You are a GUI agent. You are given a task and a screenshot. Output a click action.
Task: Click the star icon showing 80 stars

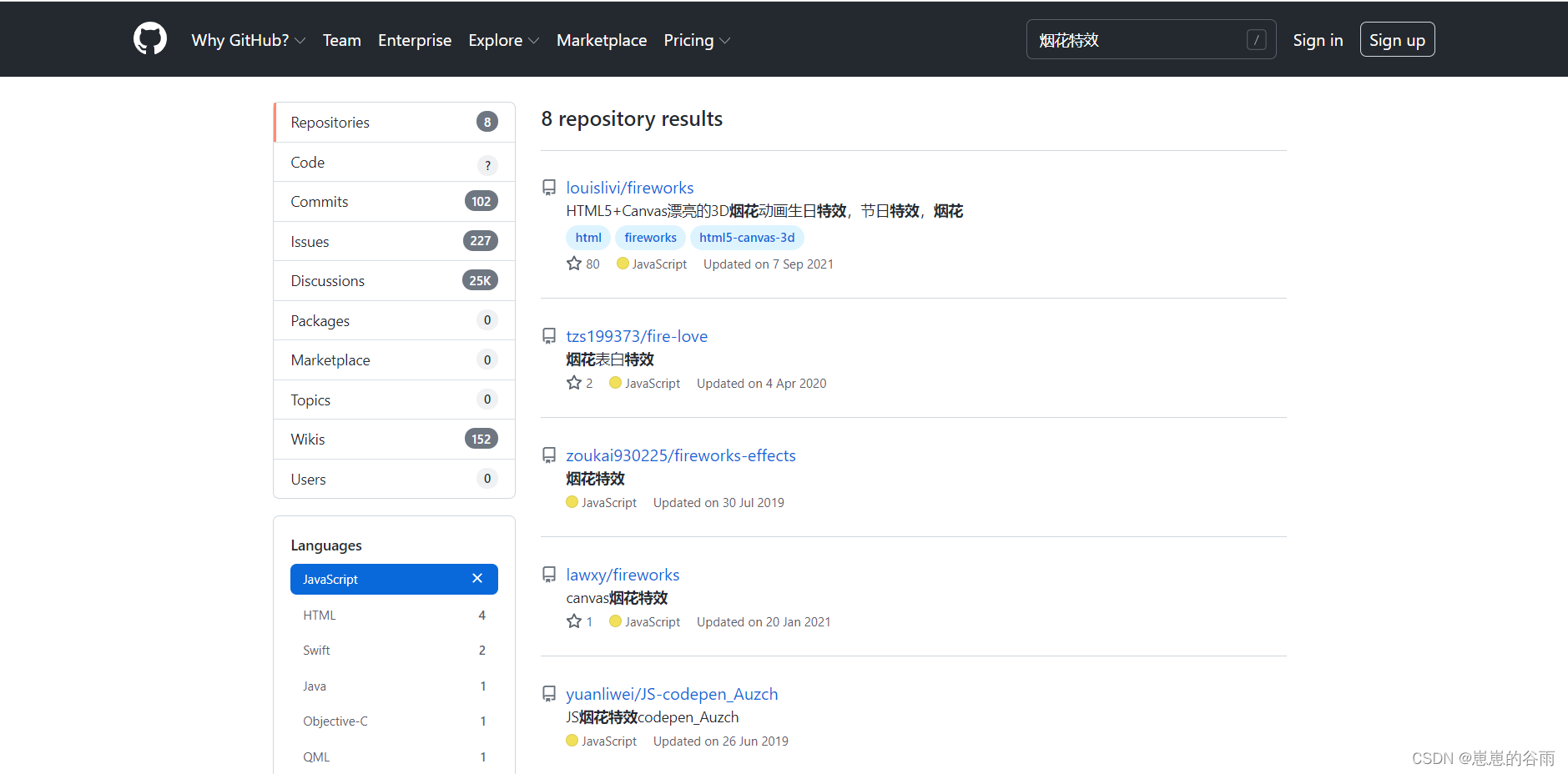574,264
